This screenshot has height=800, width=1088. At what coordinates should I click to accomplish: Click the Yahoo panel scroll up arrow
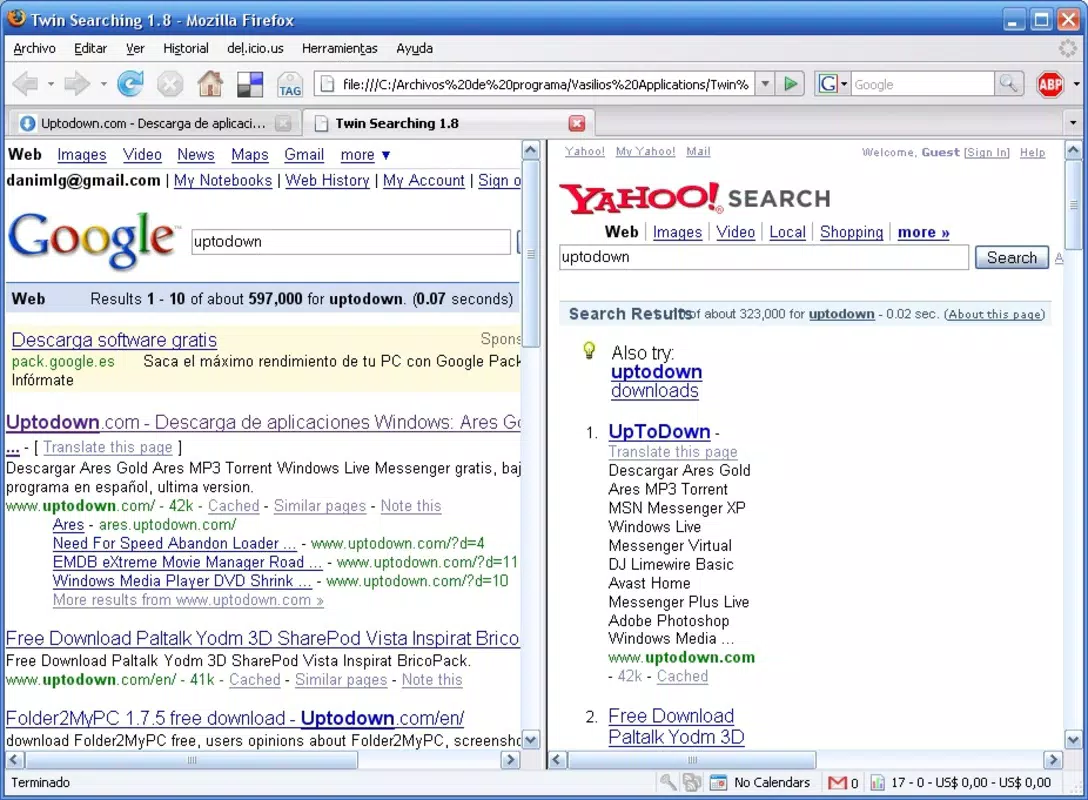point(1073,150)
